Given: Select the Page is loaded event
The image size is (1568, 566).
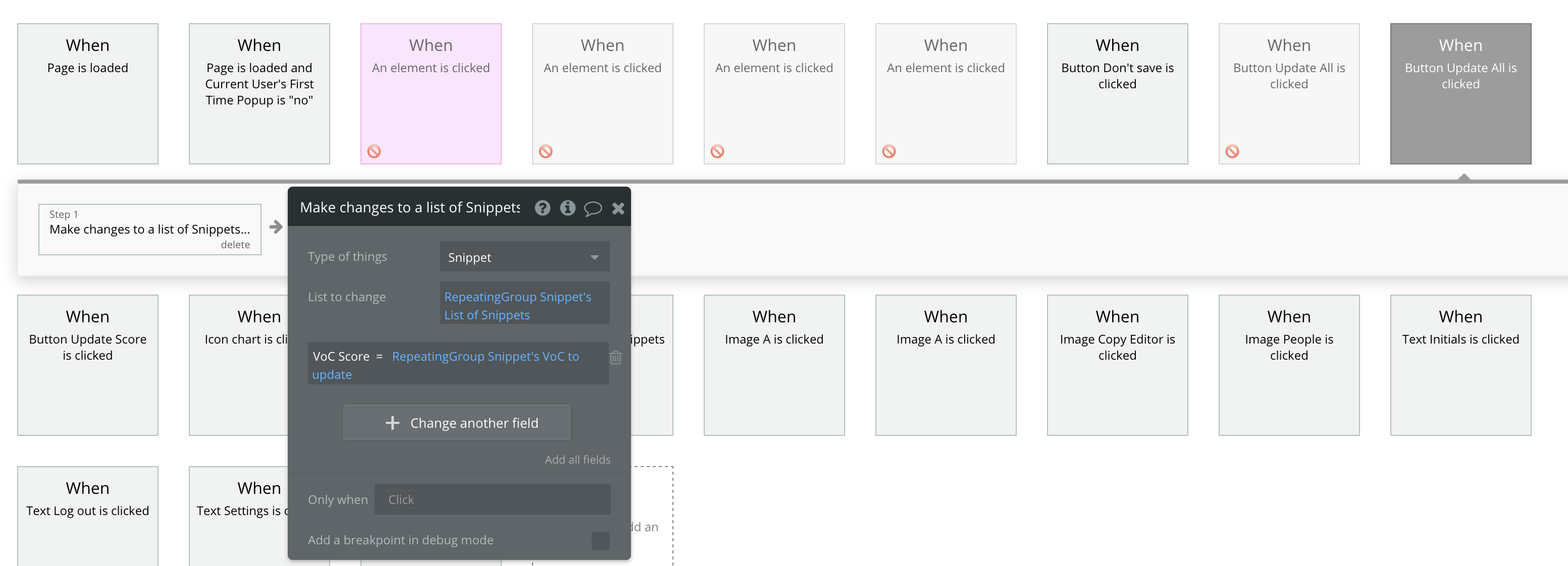Looking at the screenshot, I should point(88,94).
